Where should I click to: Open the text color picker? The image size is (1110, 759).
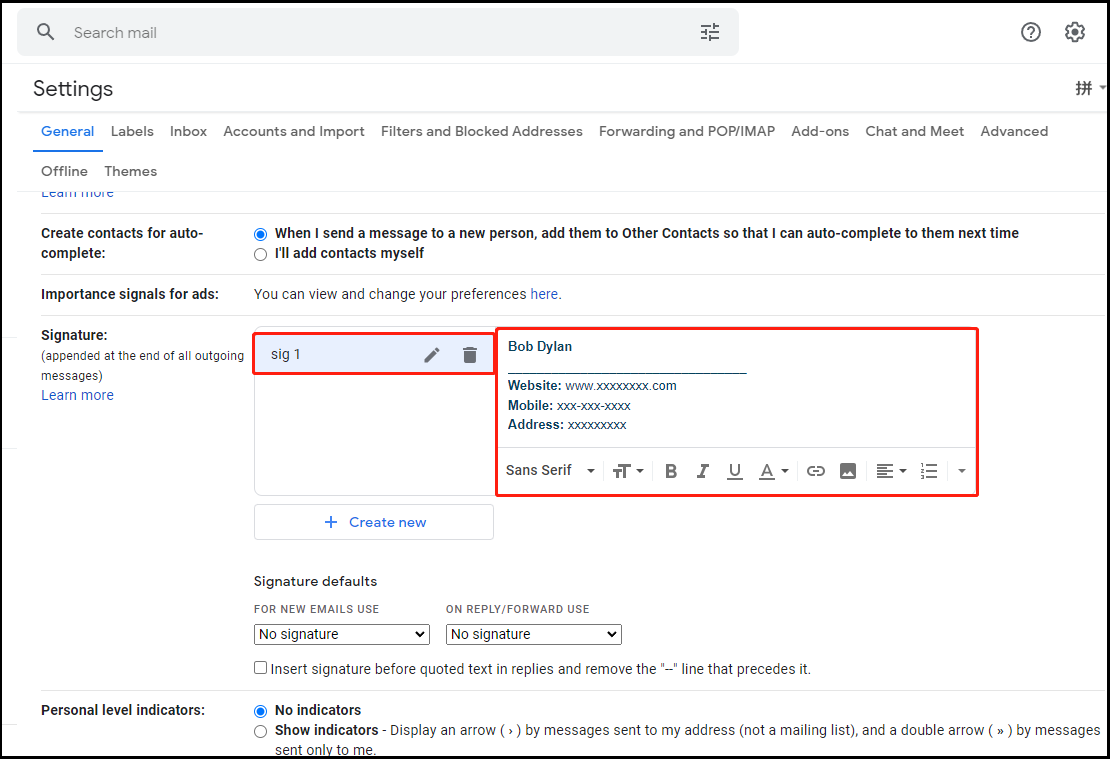(773, 471)
